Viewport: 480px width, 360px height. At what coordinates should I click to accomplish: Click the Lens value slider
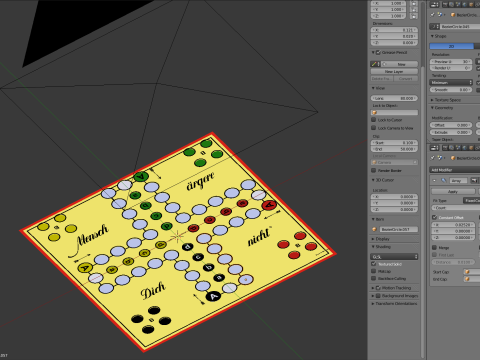(x=394, y=98)
